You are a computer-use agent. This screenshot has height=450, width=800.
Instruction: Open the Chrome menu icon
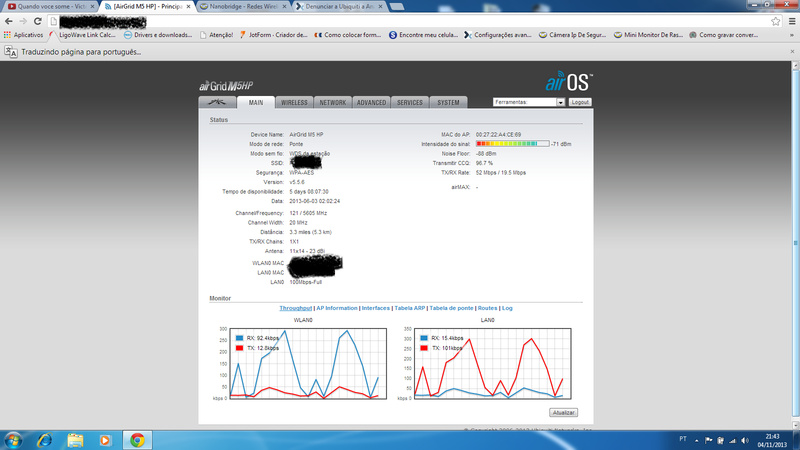pyautogui.click(x=792, y=21)
